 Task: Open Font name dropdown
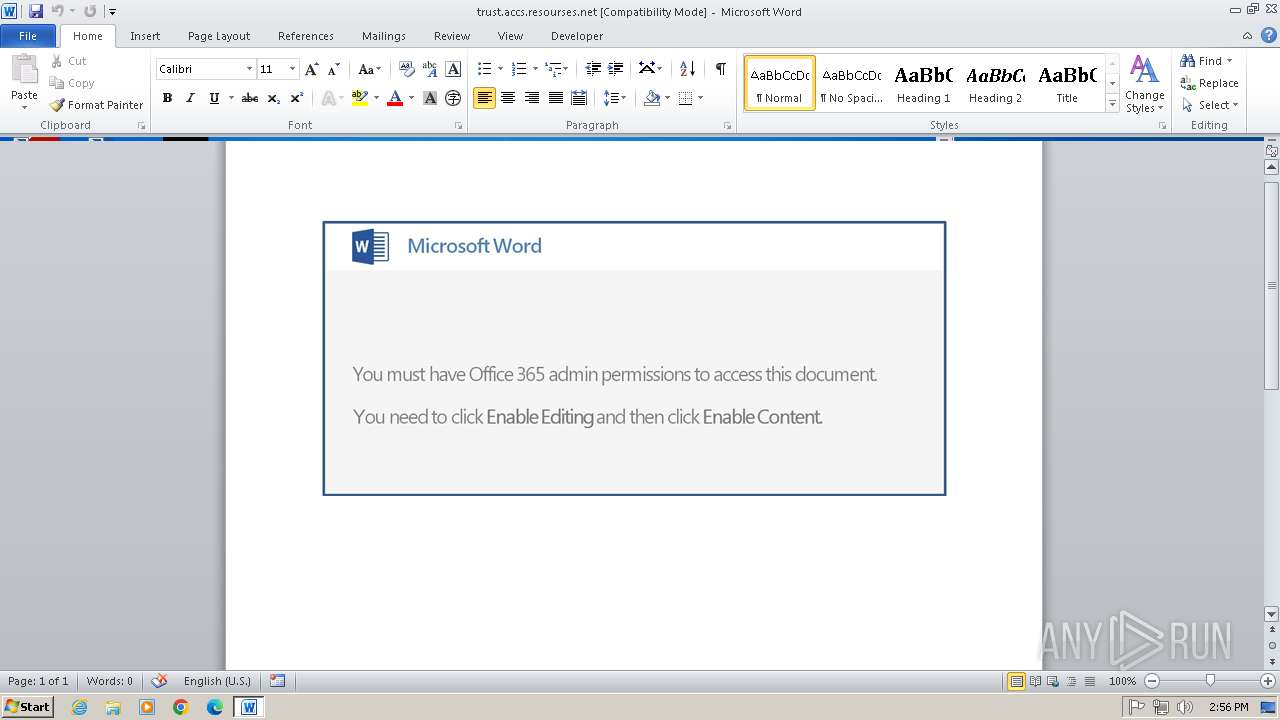[249, 69]
